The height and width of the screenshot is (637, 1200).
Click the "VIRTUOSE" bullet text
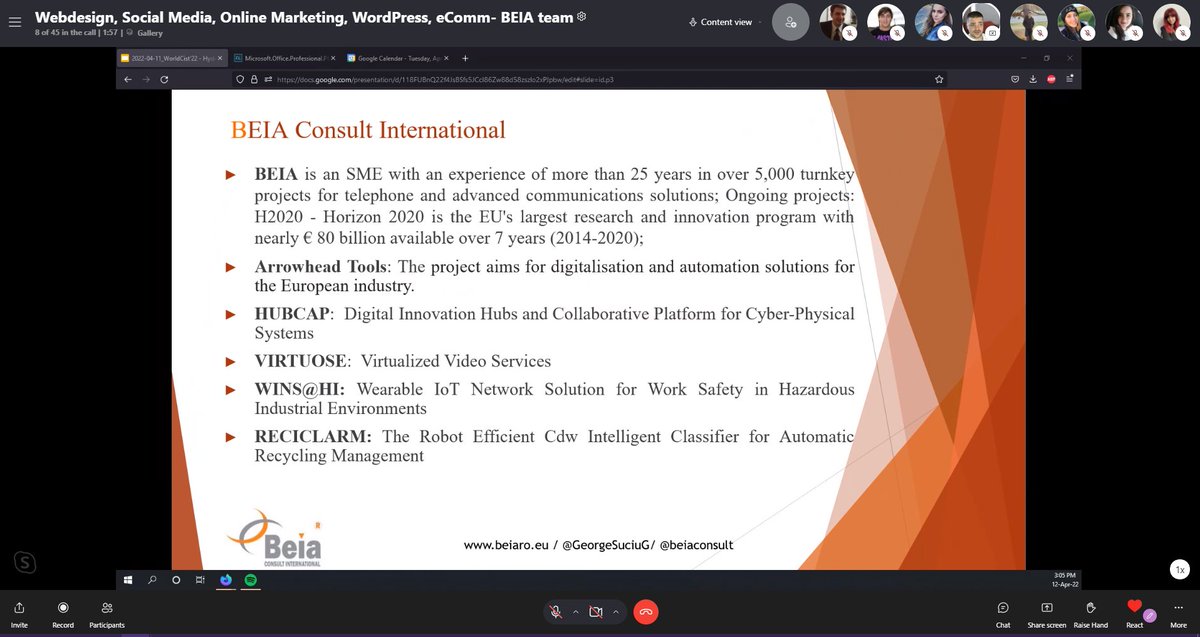click(x=302, y=361)
